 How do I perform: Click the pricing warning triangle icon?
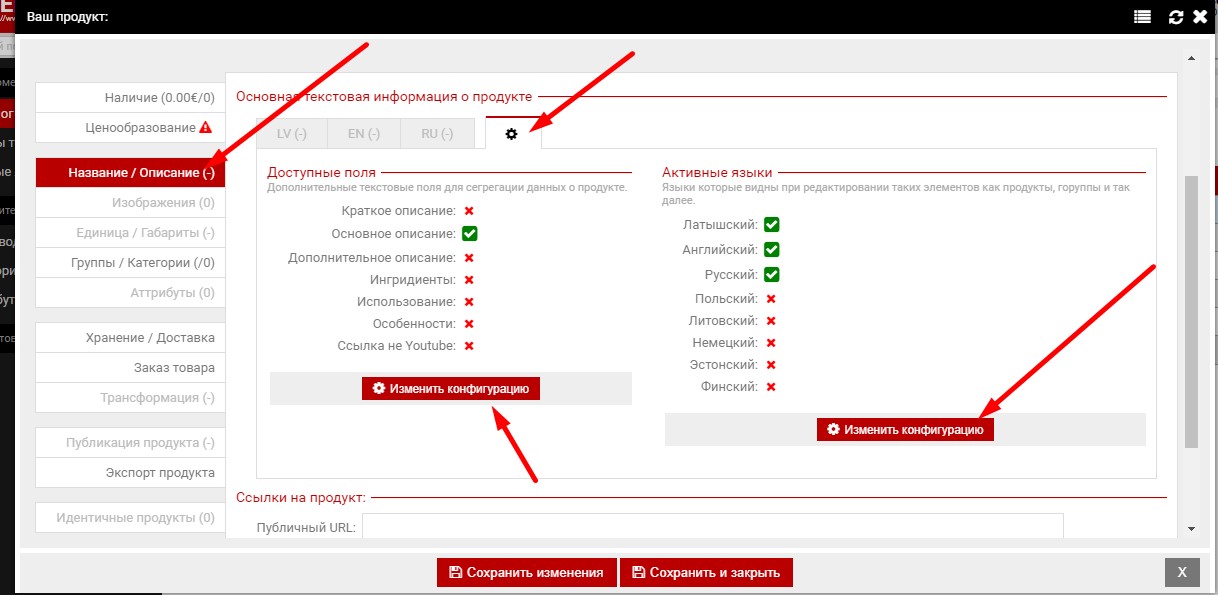point(205,127)
